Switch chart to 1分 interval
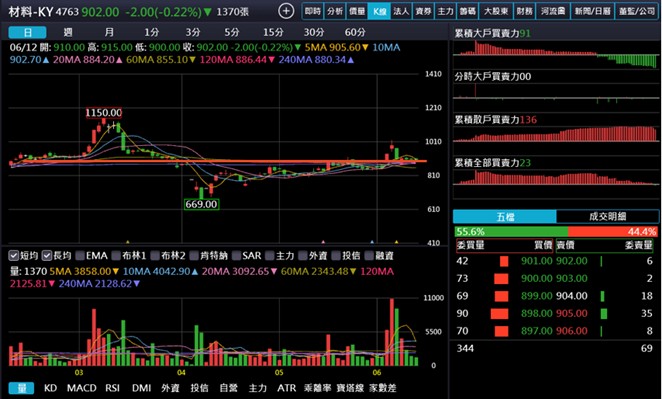The width and height of the screenshot is (662, 399). [152, 32]
